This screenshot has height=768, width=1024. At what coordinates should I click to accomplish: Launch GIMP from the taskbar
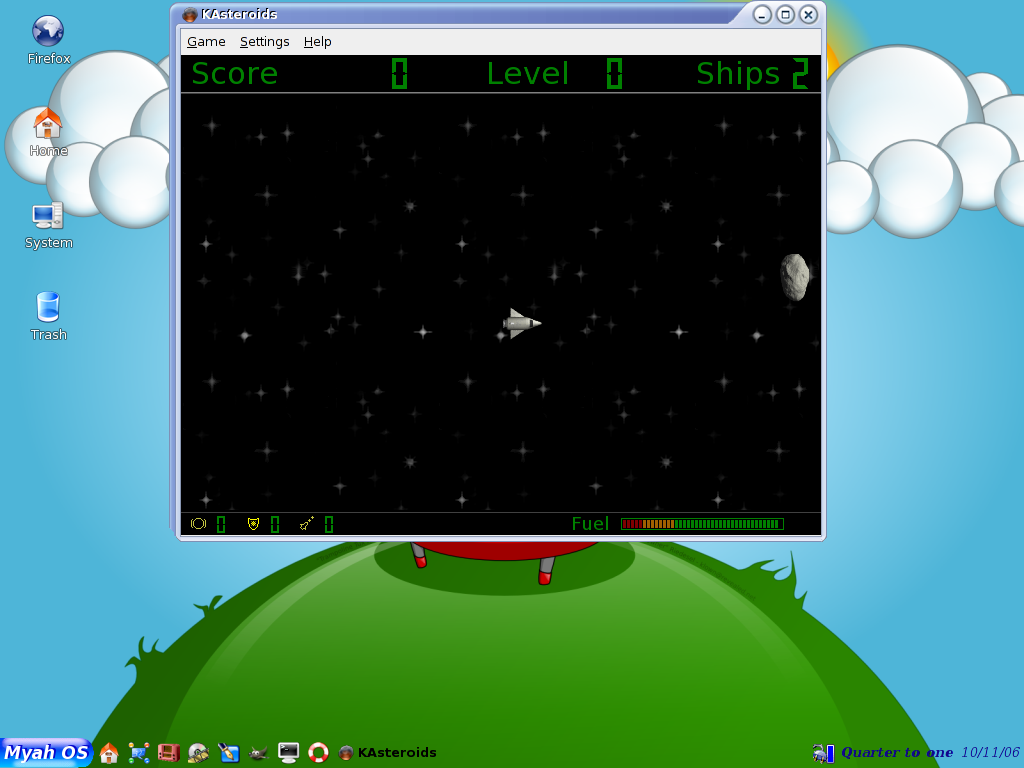(259, 753)
